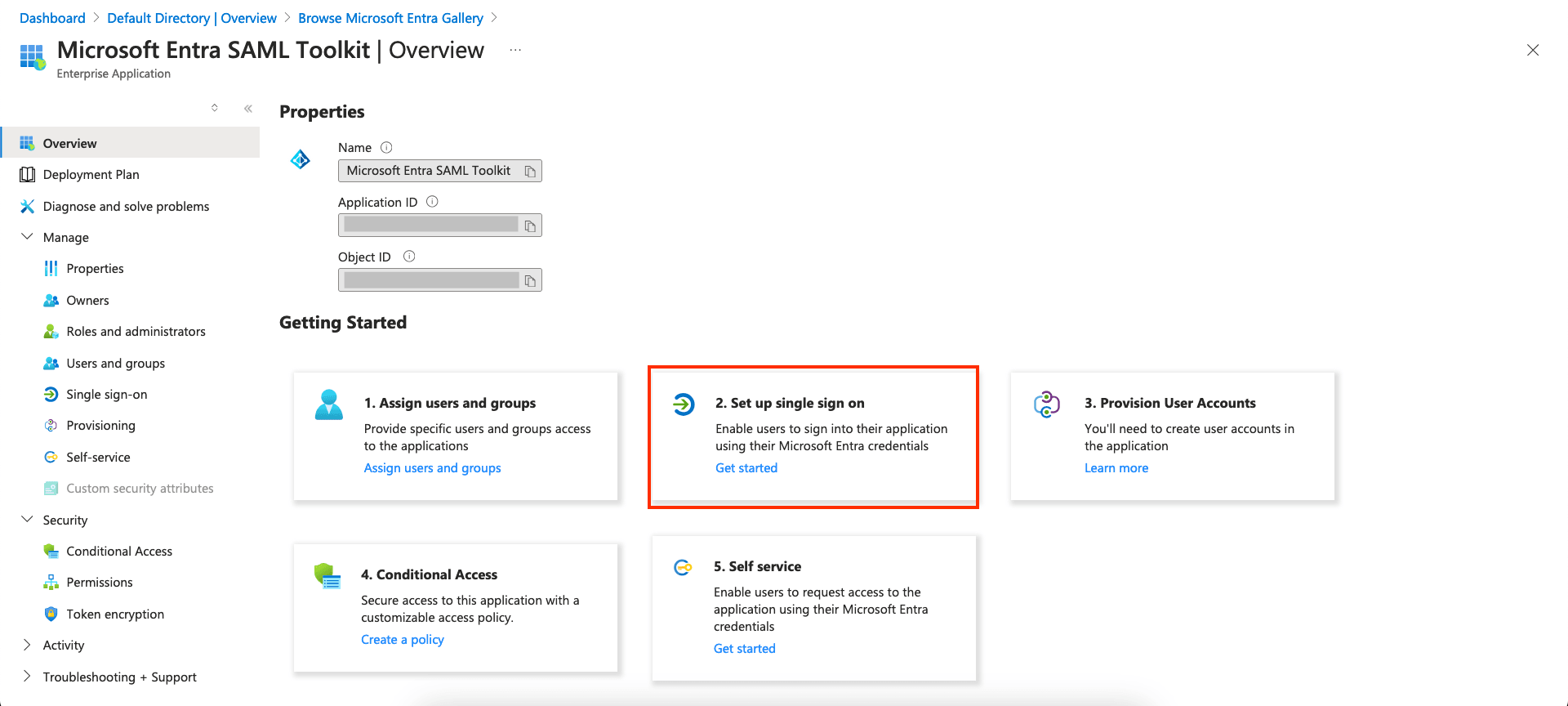Click the Users and groups icon
The width and height of the screenshot is (1568, 706).
pos(51,364)
